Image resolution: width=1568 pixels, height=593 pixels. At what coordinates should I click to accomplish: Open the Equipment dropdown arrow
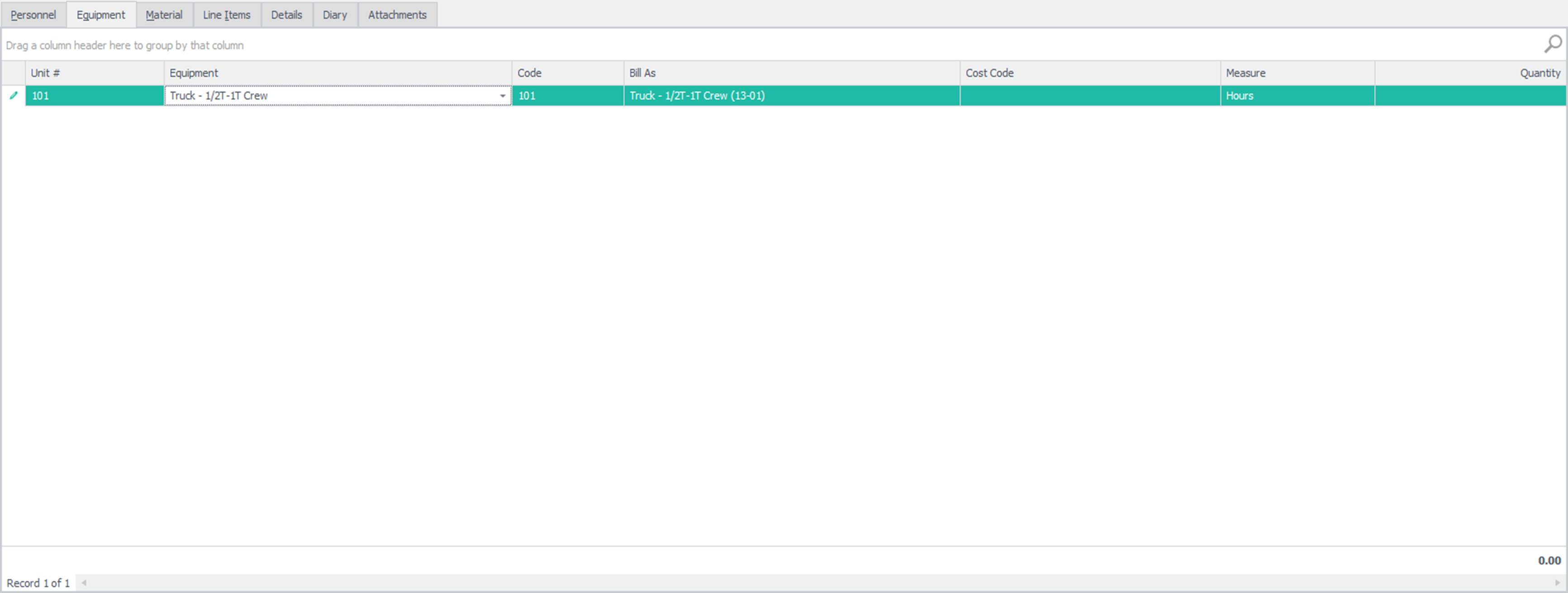tap(503, 96)
